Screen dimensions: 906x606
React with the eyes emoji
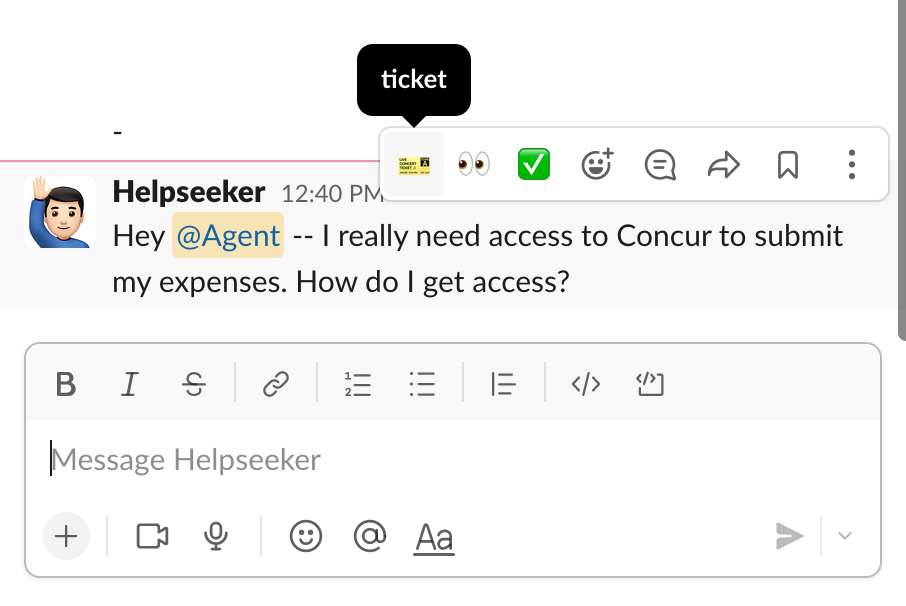tap(473, 163)
